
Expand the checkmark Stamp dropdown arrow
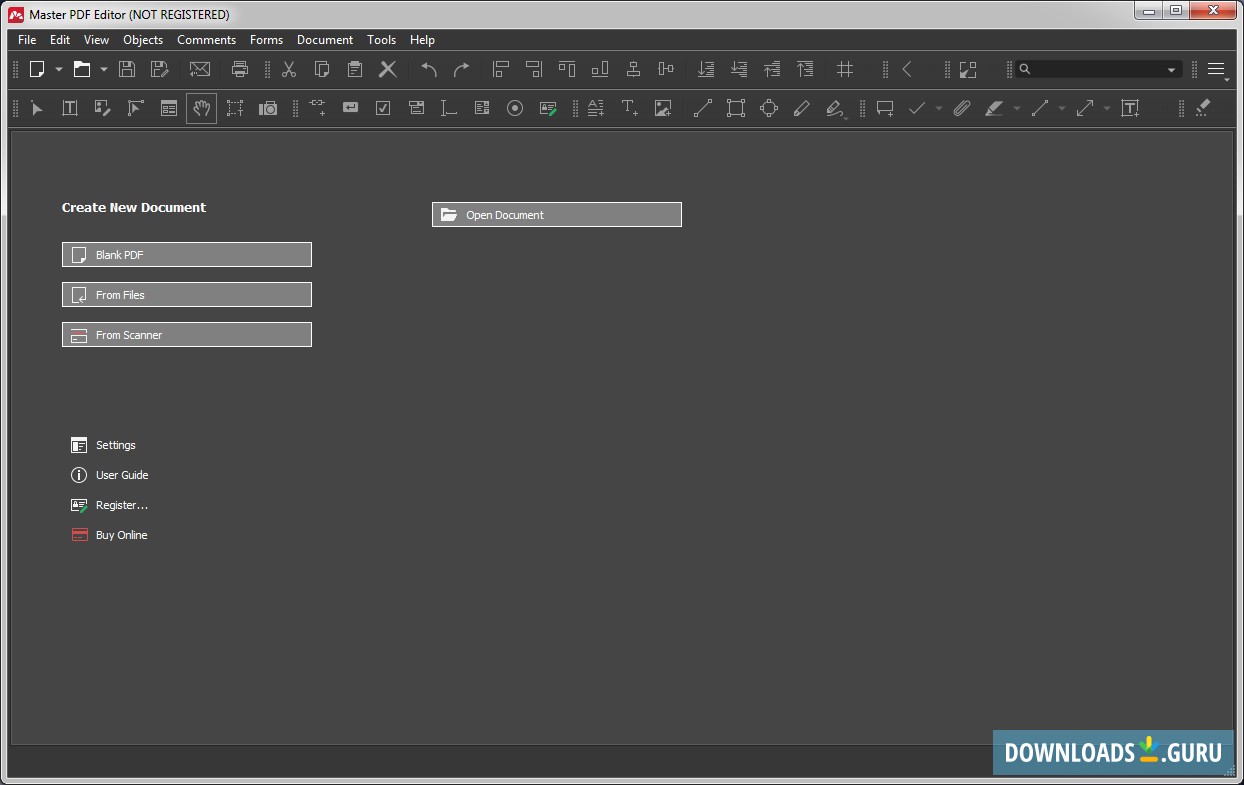pos(939,109)
